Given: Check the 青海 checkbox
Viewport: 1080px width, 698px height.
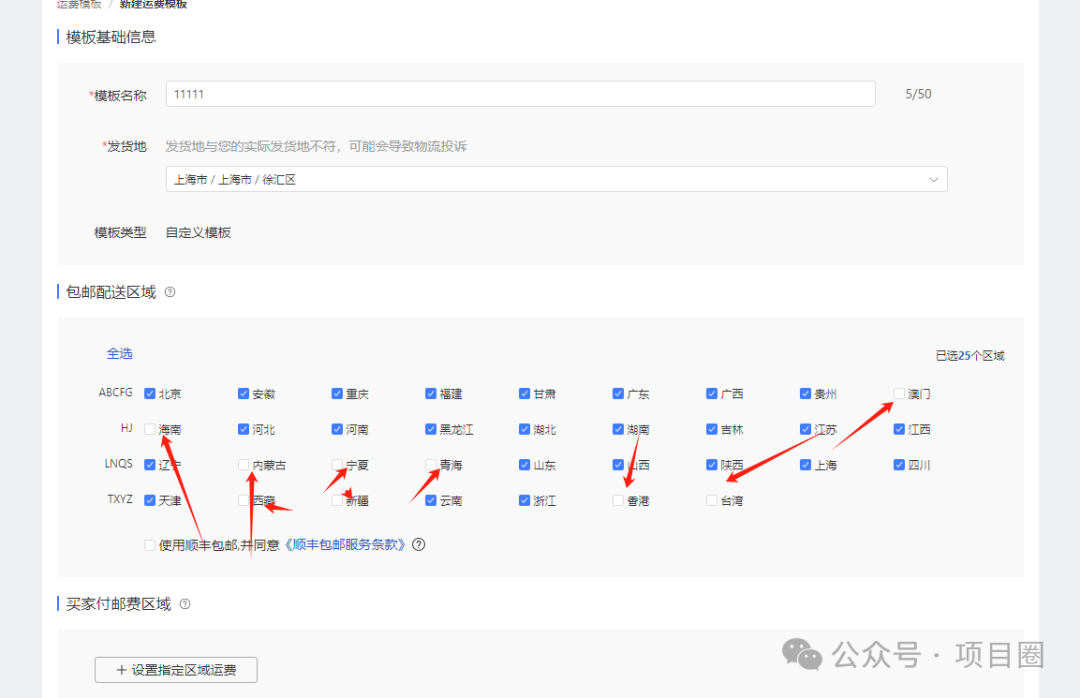Looking at the screenshot, I should (x=430, y=464).
